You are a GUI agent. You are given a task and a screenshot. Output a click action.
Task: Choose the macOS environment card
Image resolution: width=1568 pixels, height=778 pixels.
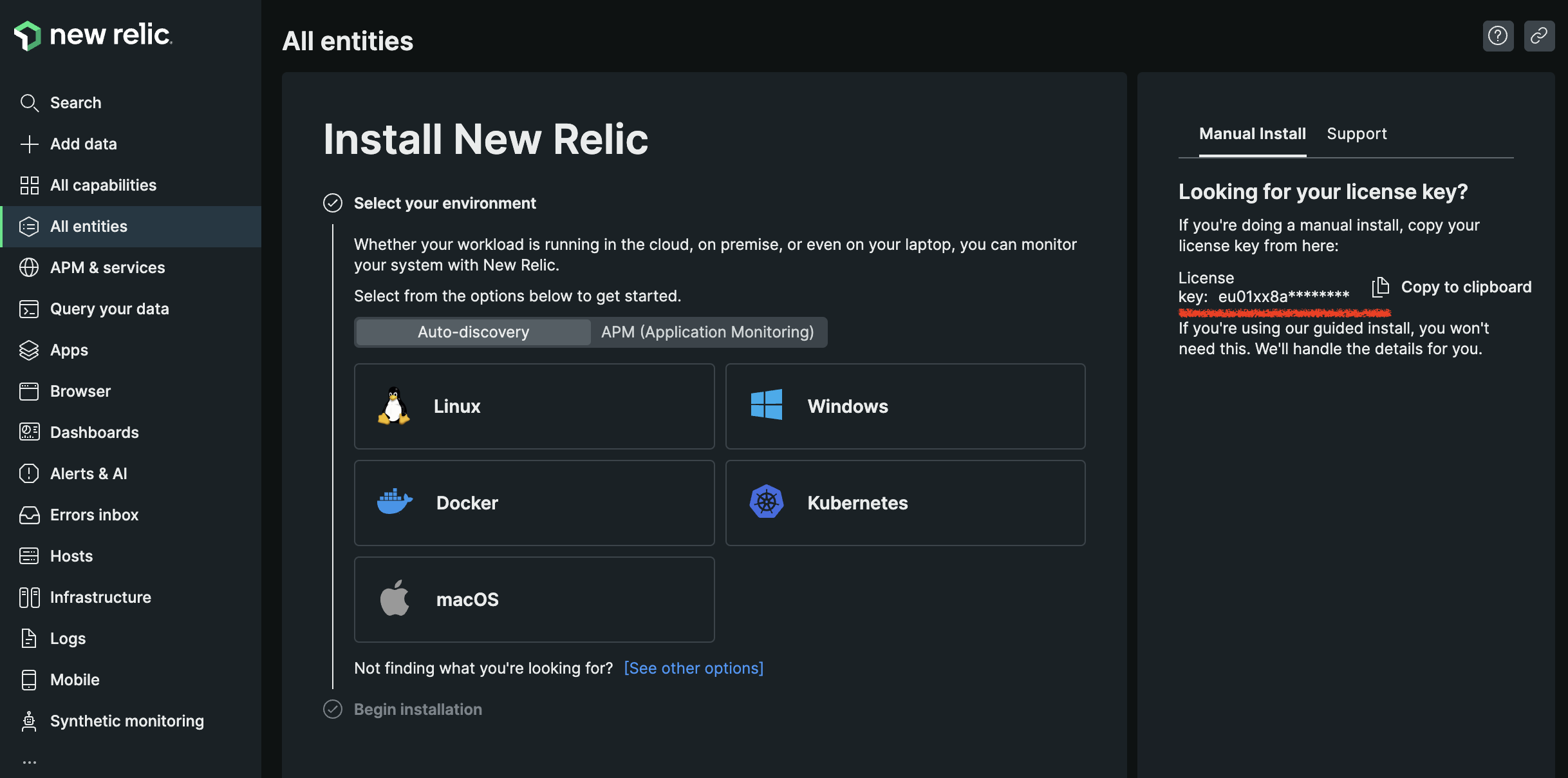click(534, 600)
